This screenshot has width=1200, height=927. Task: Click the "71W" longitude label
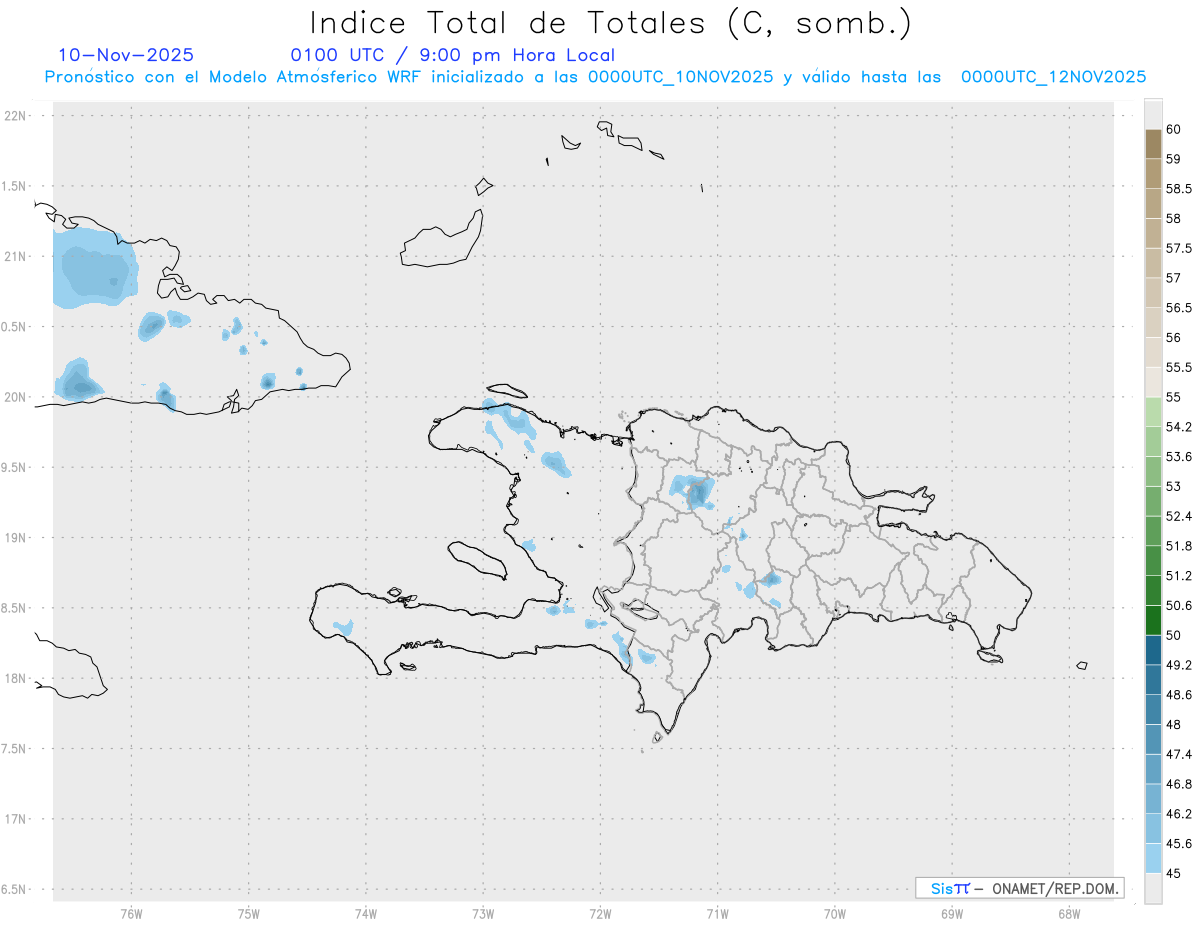click(x=717, y=913)
